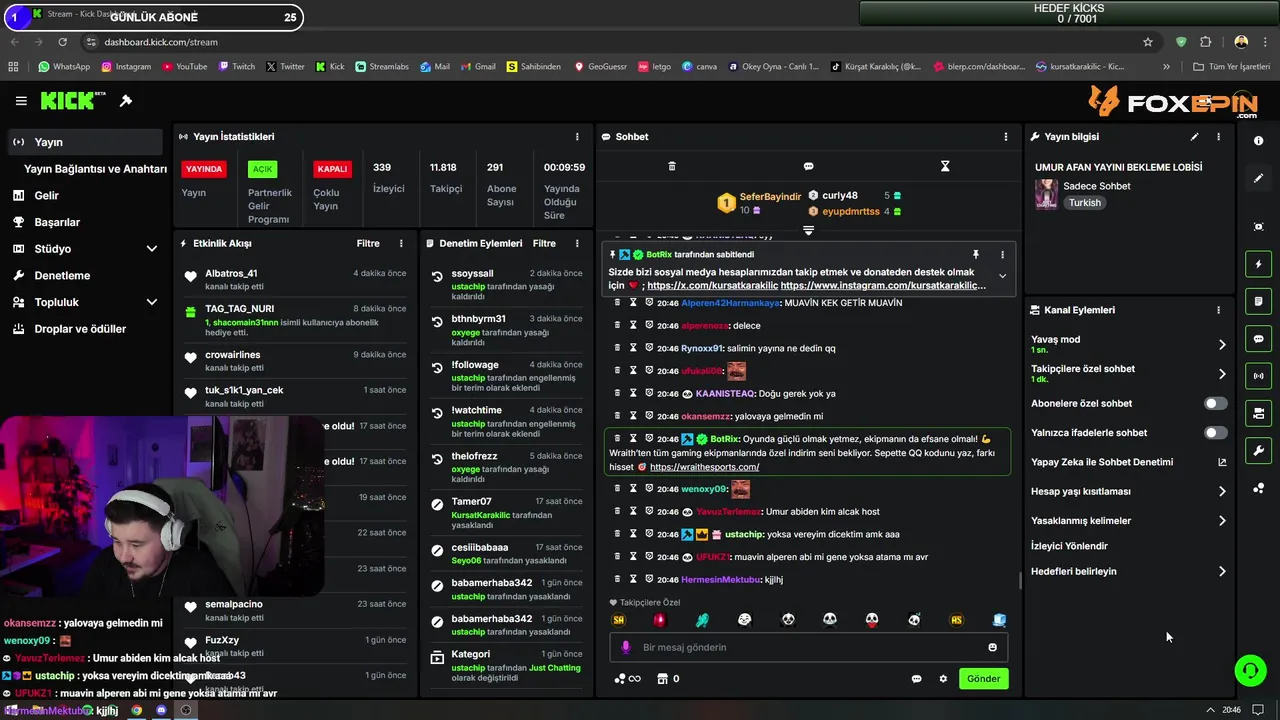The height and width of the screenshot is (720, 1280).
Task: Expand the Stüdyo sidebar section
Action: pyautogui.click(x=152, y=249)
